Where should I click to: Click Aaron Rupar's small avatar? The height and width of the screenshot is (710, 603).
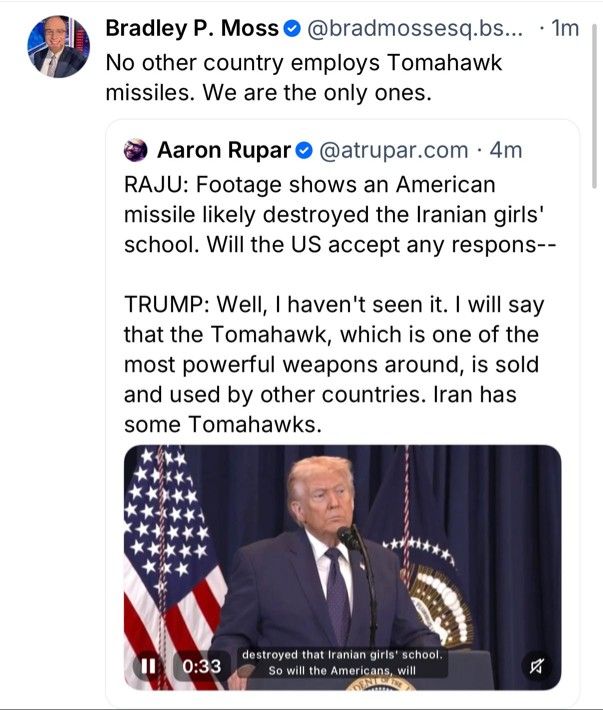[135, 150]
